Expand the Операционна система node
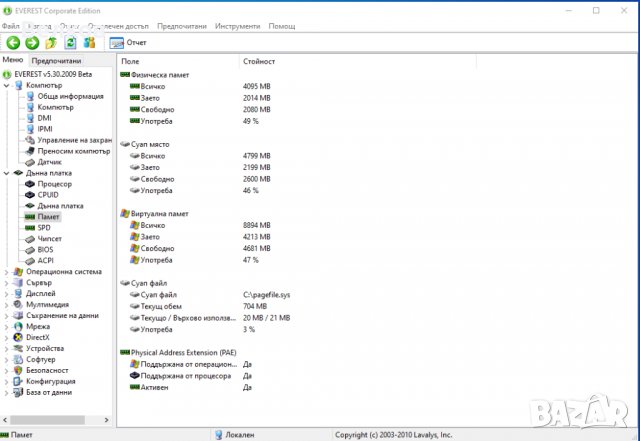 click(x=6, y=271)
